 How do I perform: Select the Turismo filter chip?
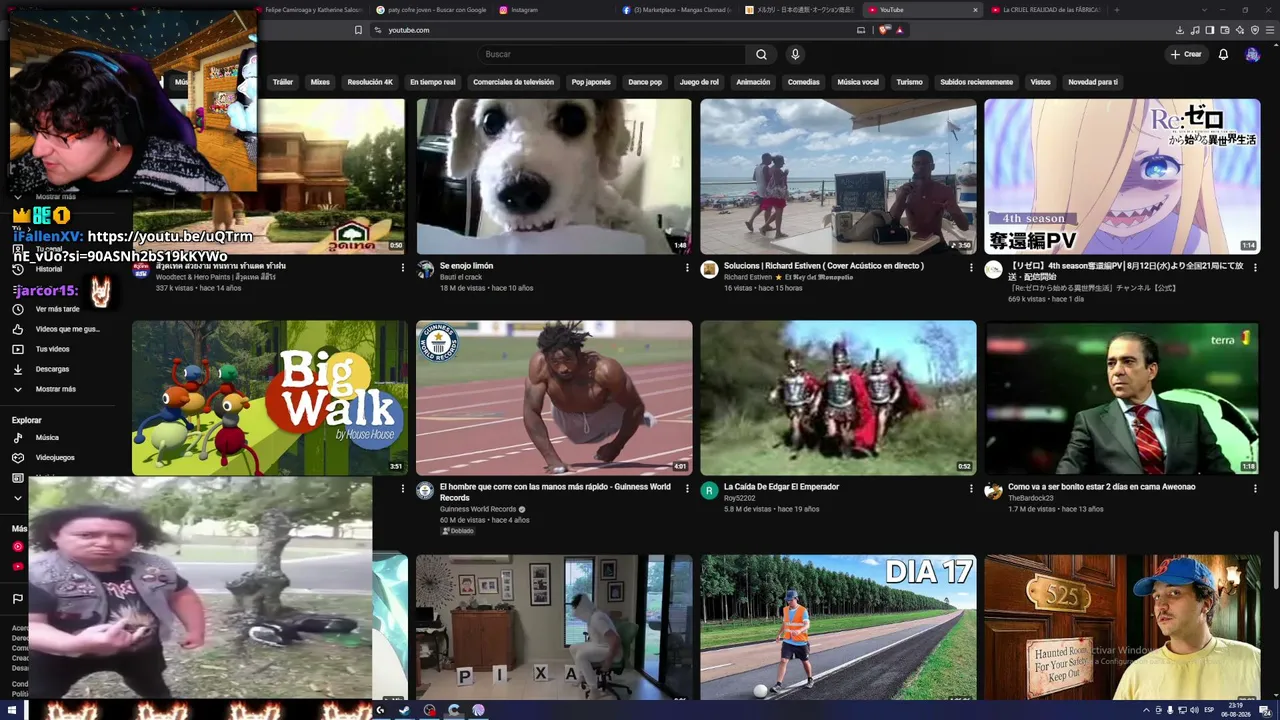click(x=909, y=82)
